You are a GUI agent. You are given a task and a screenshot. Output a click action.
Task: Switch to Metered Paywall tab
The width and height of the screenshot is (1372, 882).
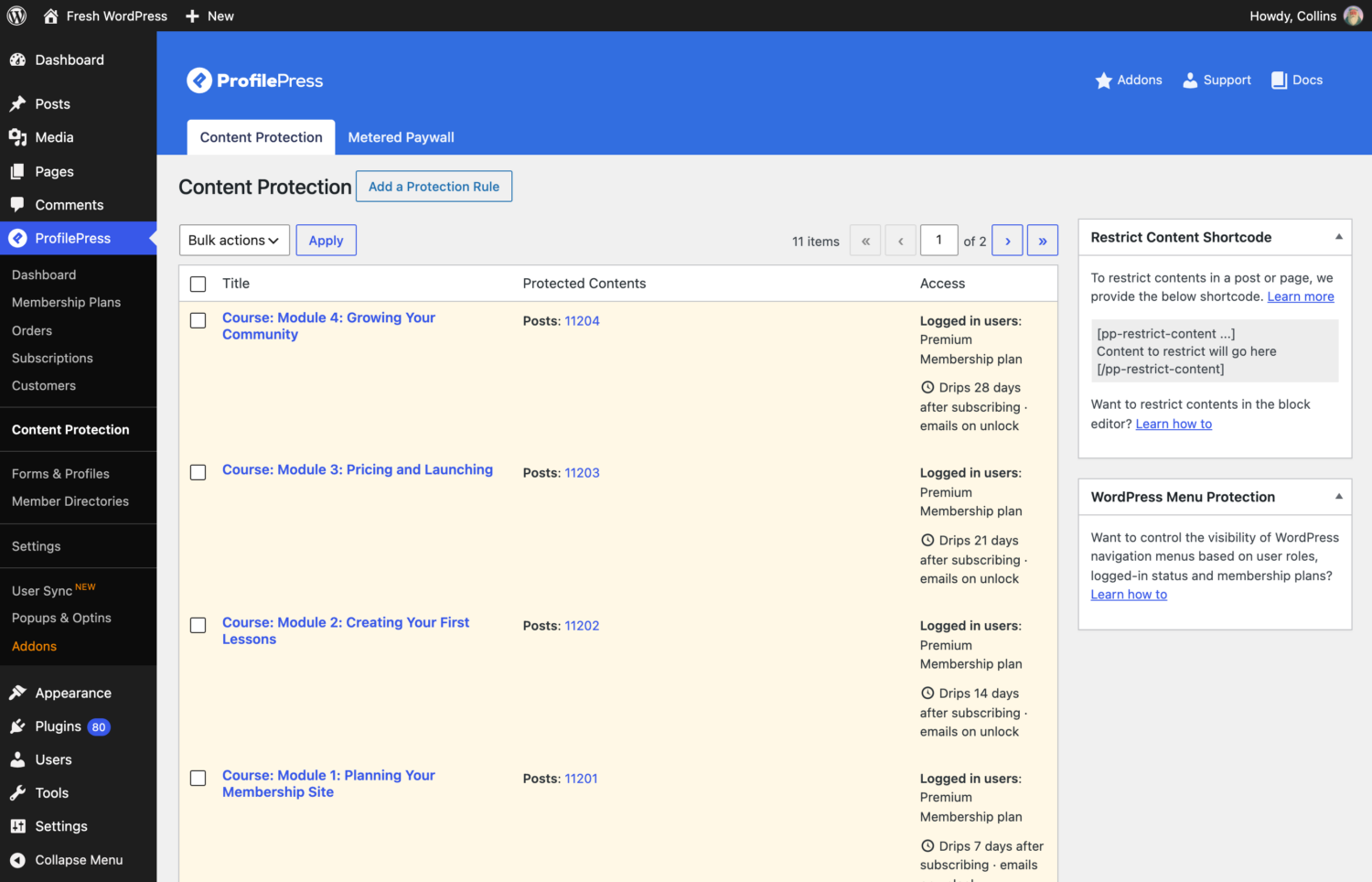pyautogui.click(x=401, y=137)
